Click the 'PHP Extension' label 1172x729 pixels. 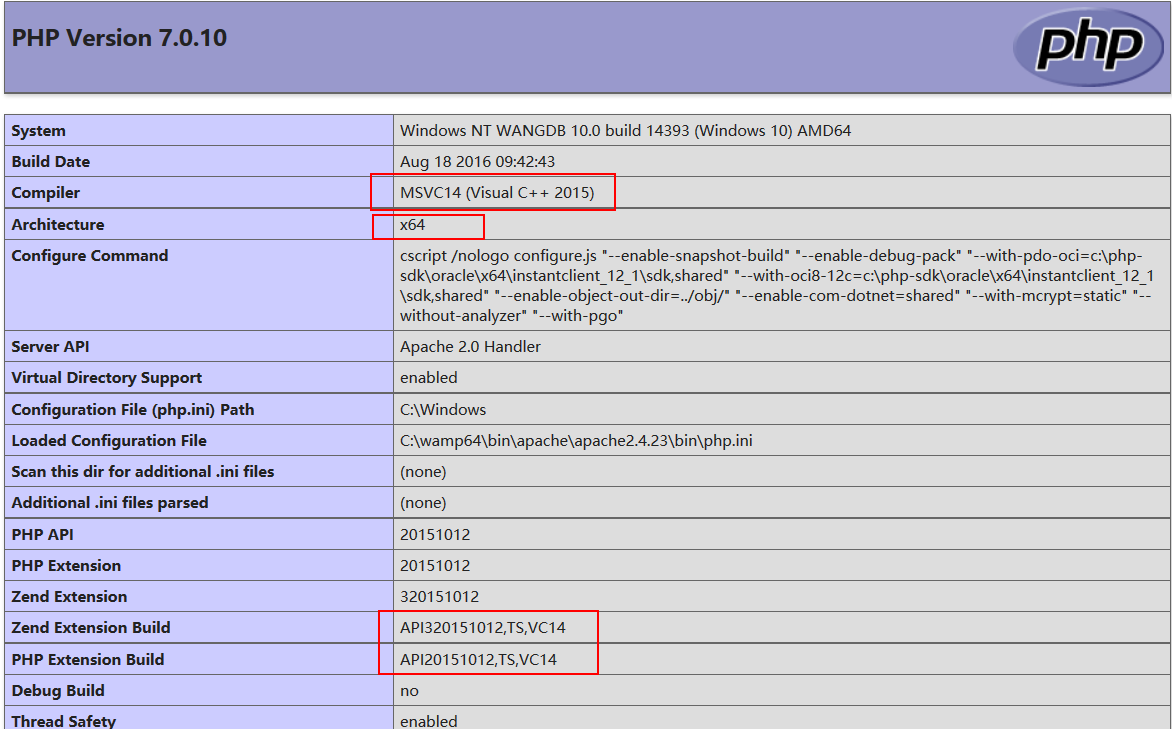pyautogui.click(x=66, y=566)
